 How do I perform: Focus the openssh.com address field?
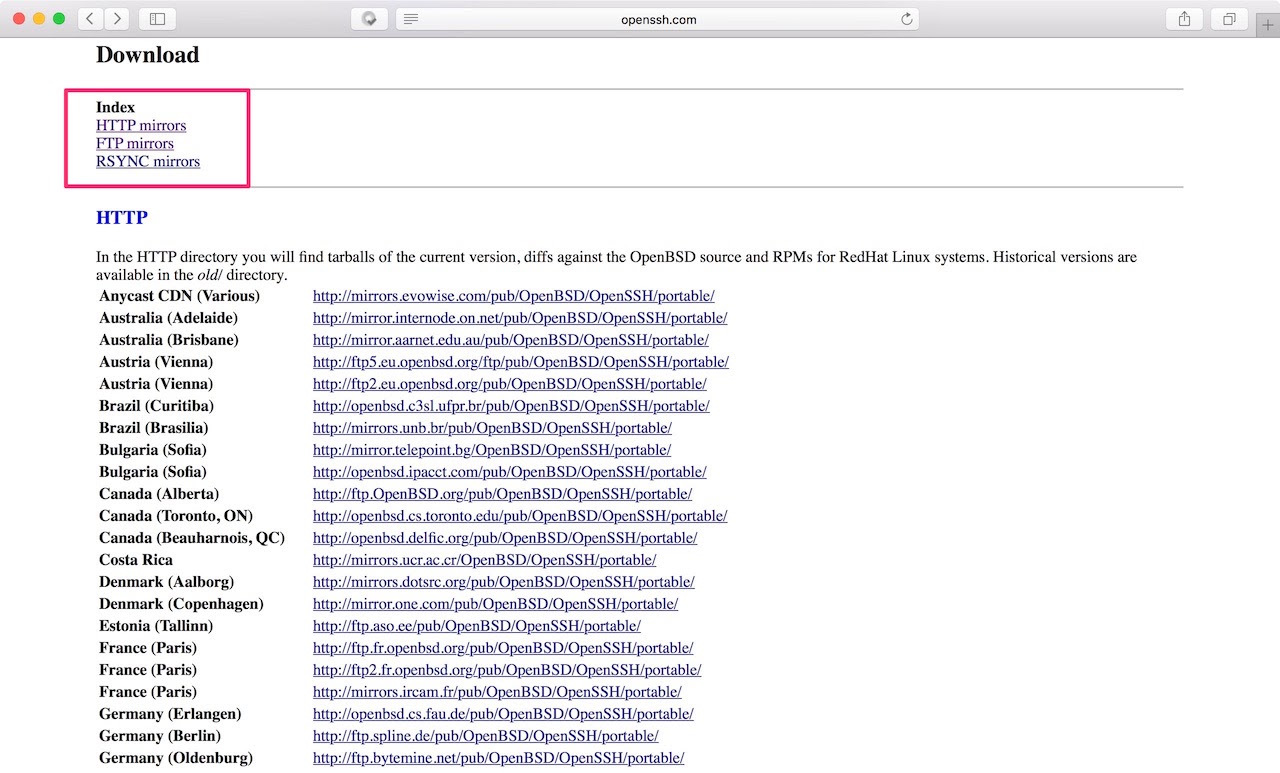point(657,19)
